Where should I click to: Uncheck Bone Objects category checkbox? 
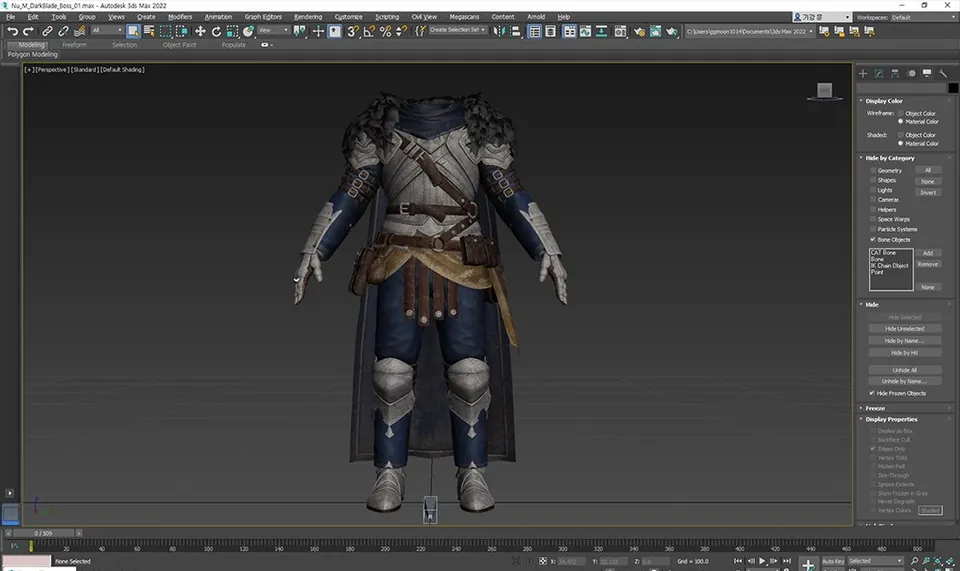(872, 239)
